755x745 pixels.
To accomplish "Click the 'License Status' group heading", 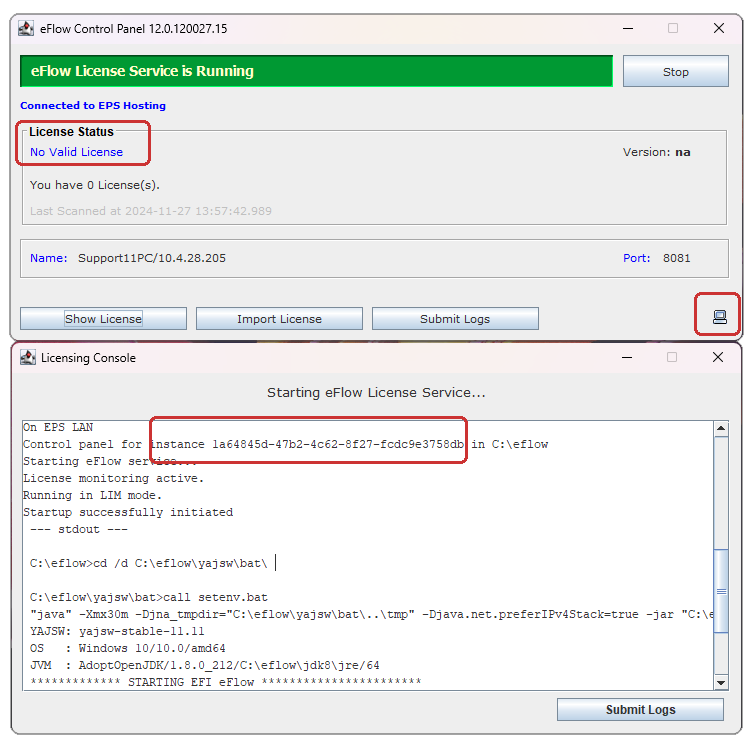I will click(71, 131).
